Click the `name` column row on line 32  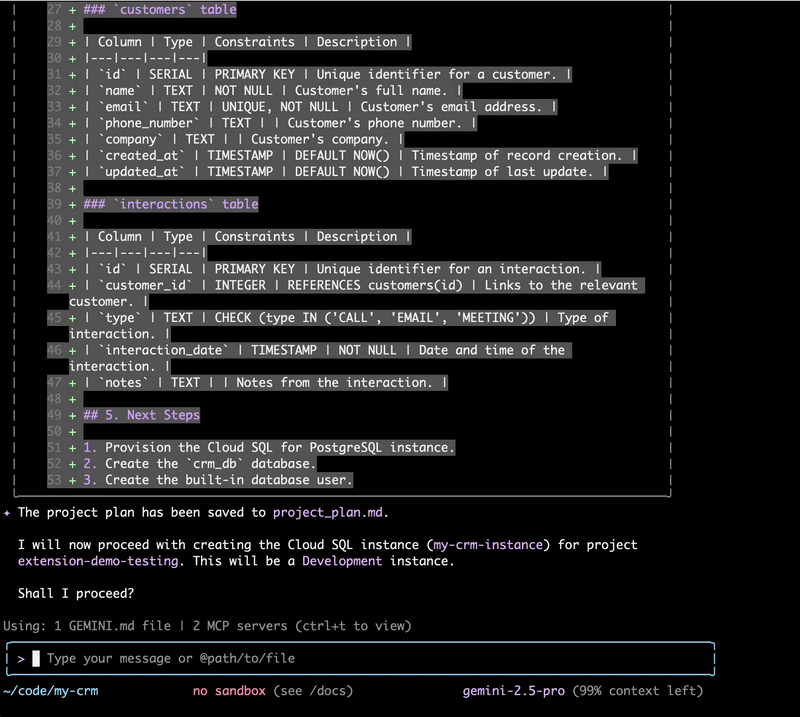(x=272, y=90)
